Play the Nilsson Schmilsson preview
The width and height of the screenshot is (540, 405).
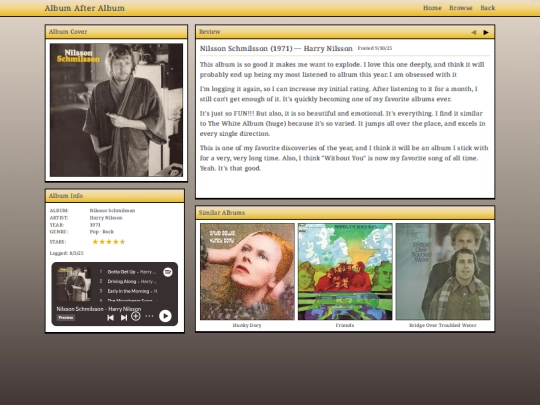point(165,316)
